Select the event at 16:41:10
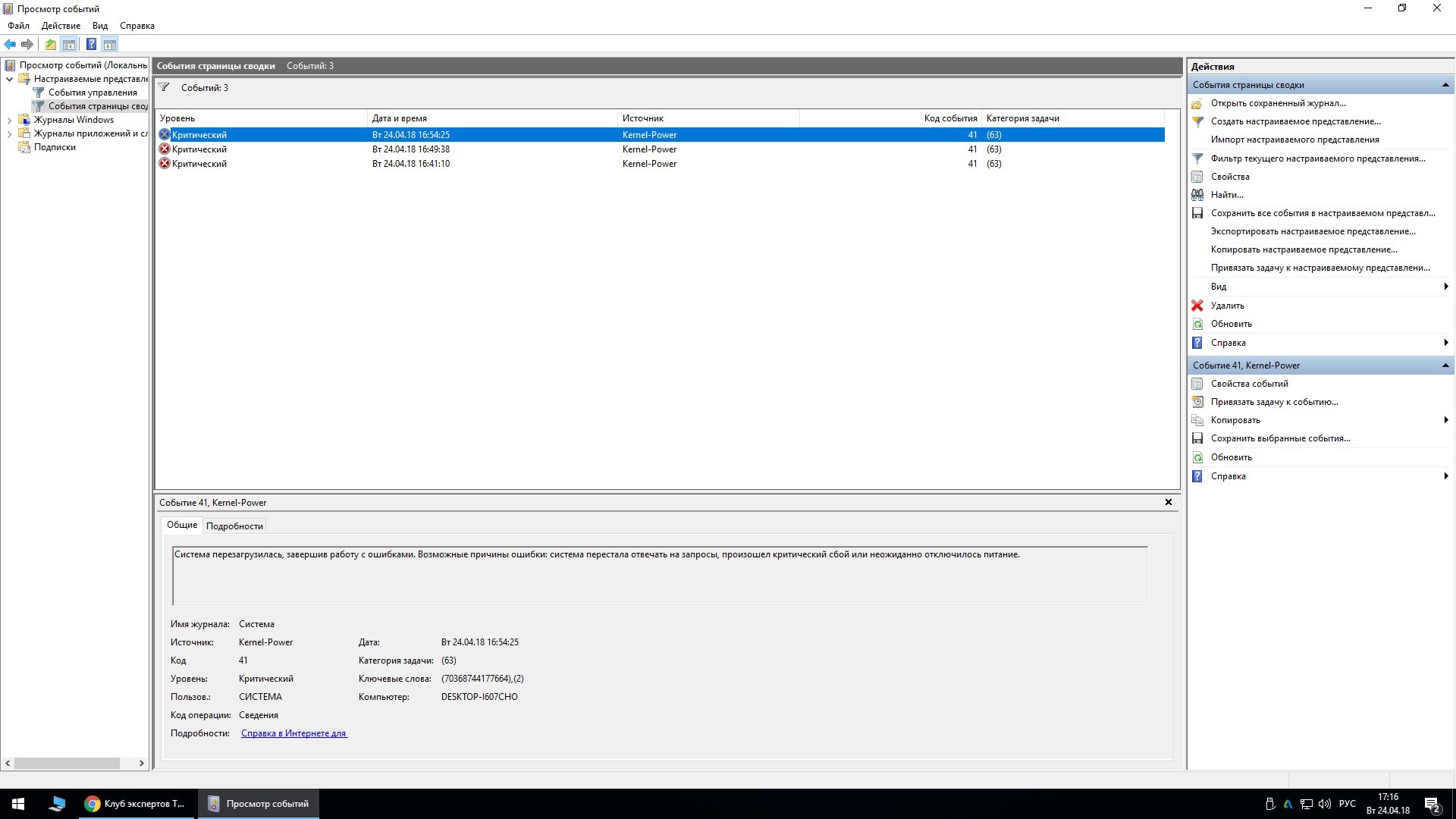The image size is (1456, 819). click(410, 164)
